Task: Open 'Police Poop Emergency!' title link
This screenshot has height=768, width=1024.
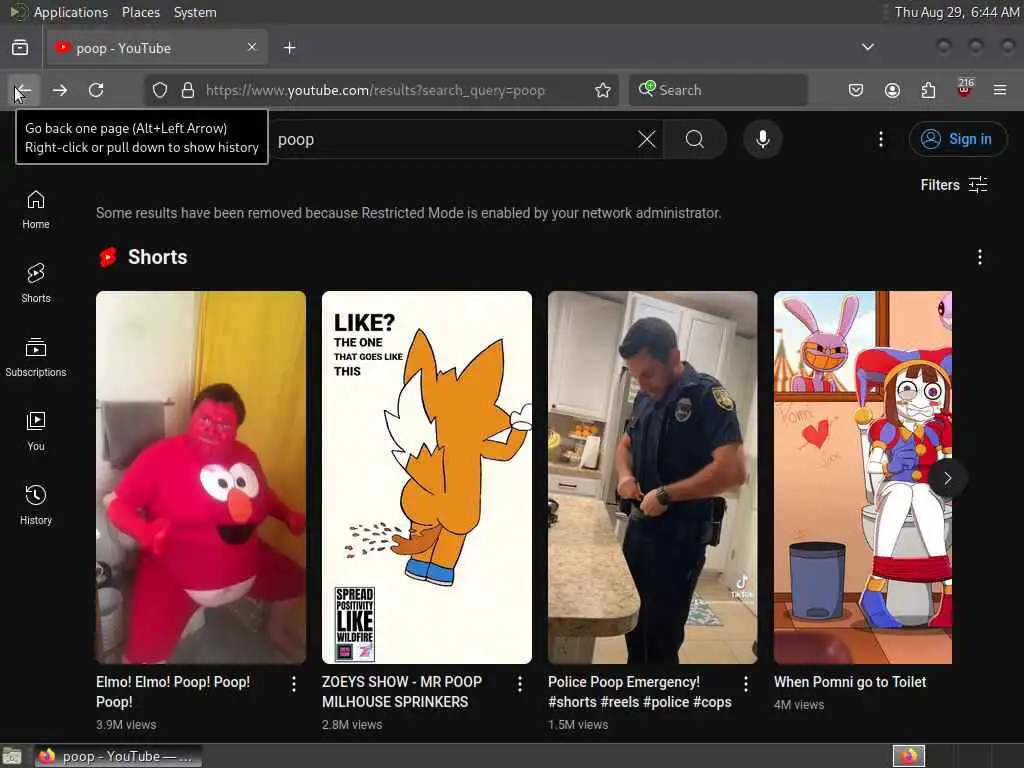Action: point(639,692)
